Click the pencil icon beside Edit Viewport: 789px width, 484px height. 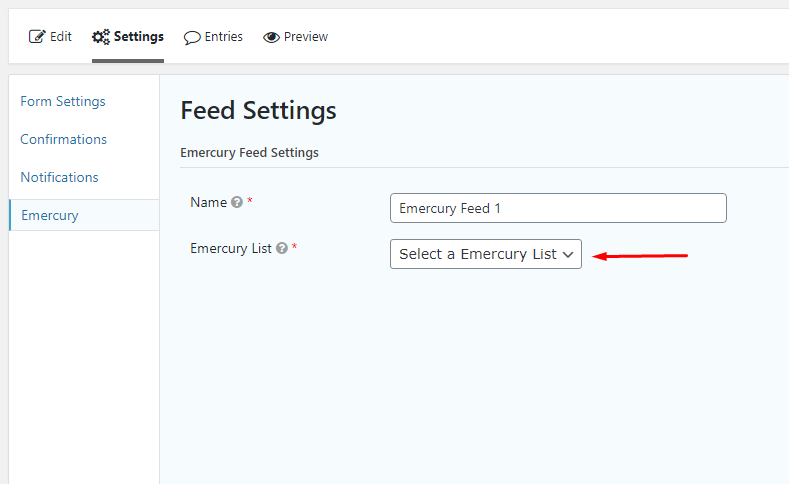point(37,37)
